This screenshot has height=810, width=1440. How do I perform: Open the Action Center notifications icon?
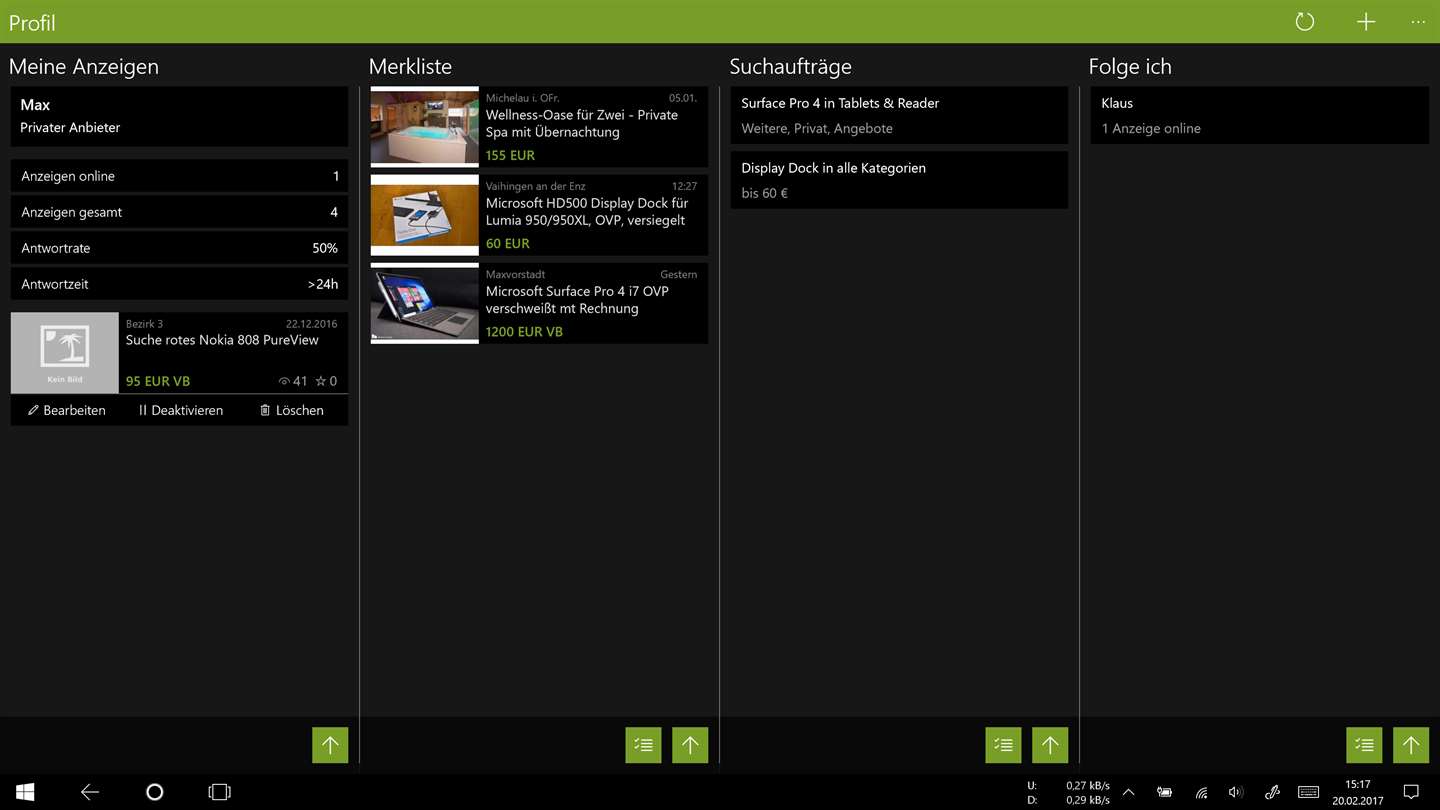tap(1411, 792)
